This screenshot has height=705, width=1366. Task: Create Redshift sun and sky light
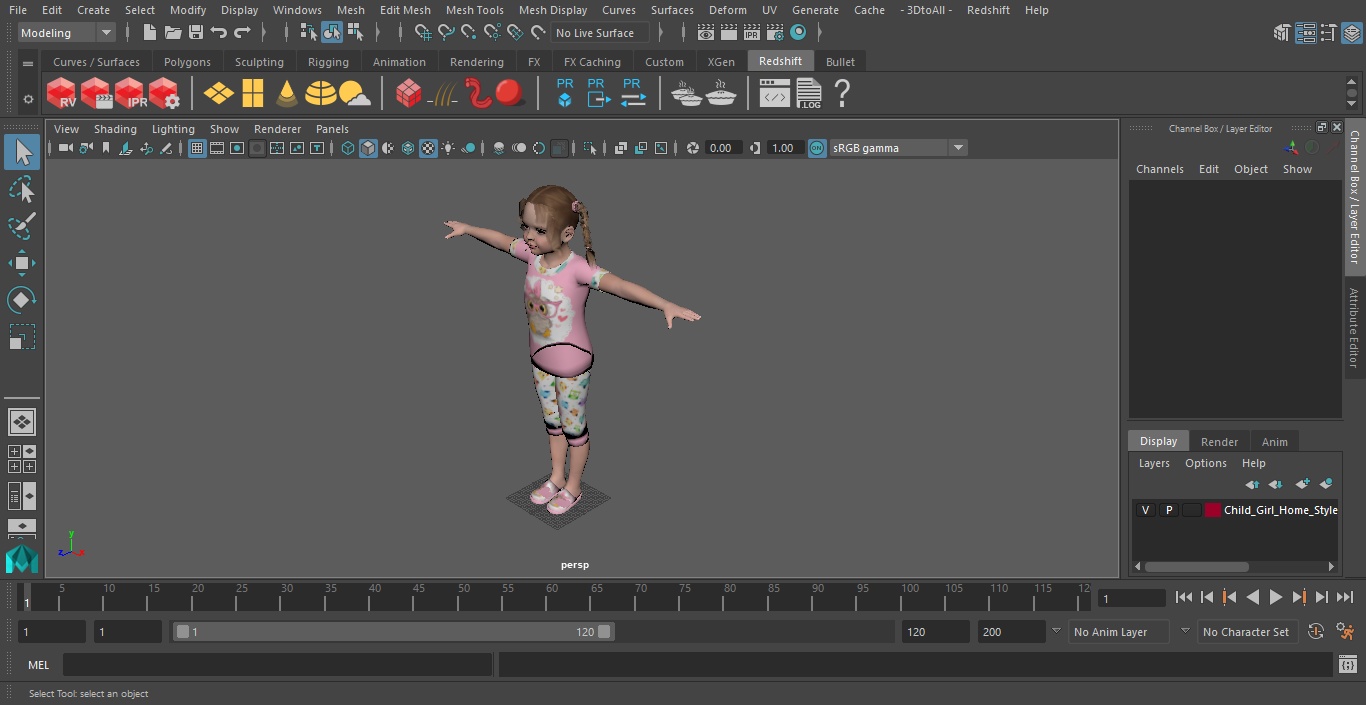pos(355,94)
